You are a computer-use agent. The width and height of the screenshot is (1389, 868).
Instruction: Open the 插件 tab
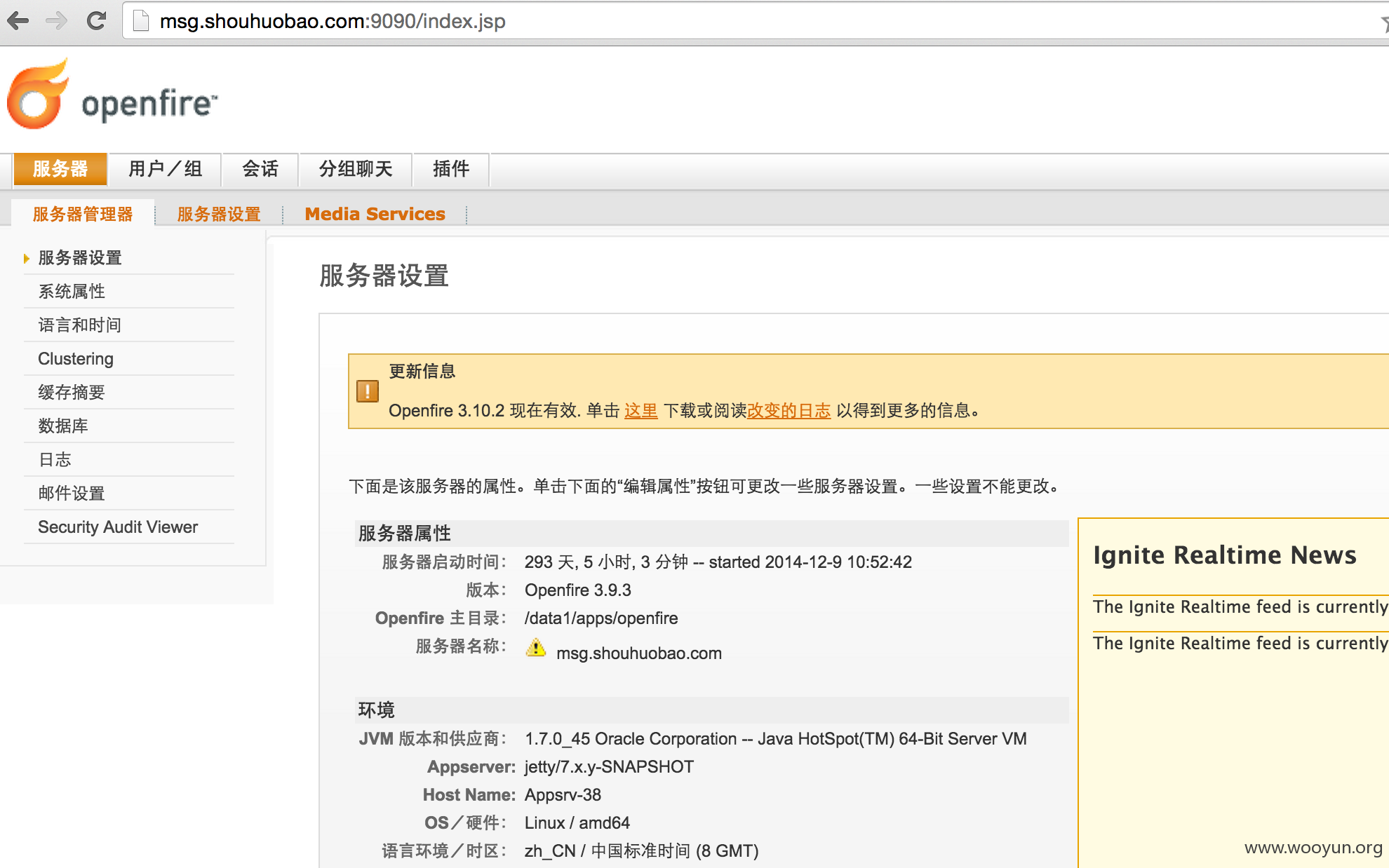tap(451, 169)
